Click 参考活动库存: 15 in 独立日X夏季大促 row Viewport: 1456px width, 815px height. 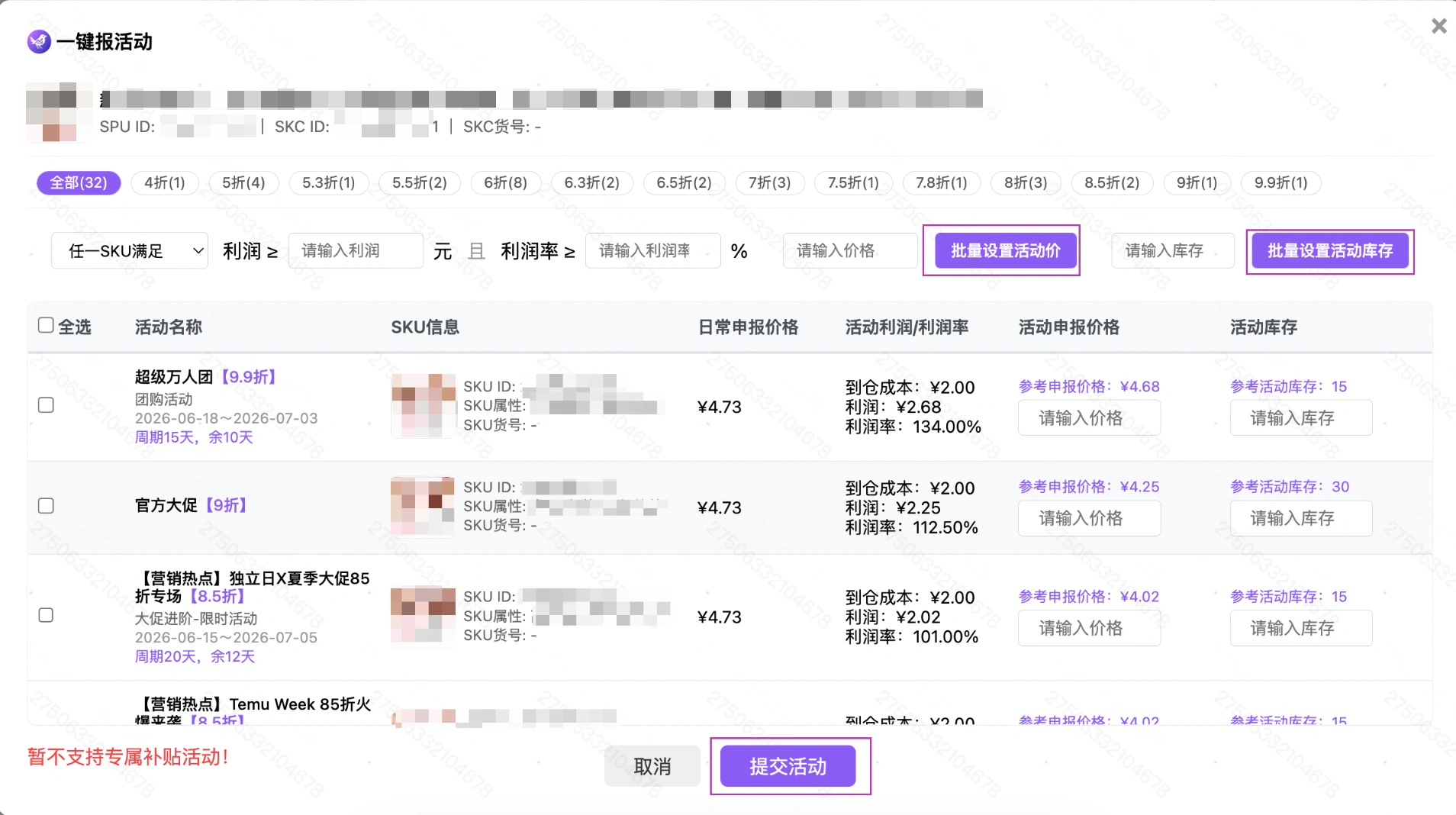click(1289, 597)
